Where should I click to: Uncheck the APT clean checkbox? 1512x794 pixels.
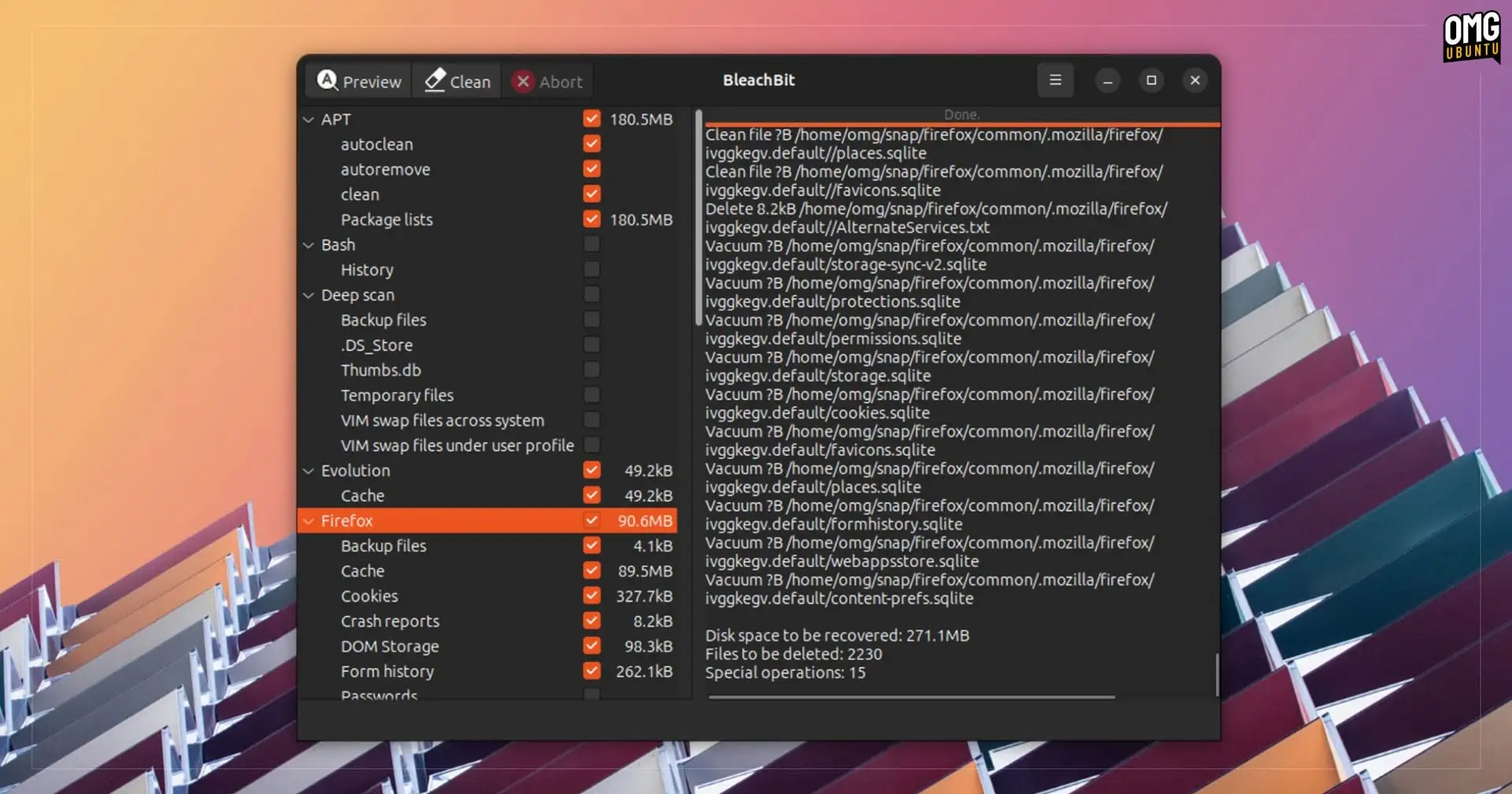point(591,194)
